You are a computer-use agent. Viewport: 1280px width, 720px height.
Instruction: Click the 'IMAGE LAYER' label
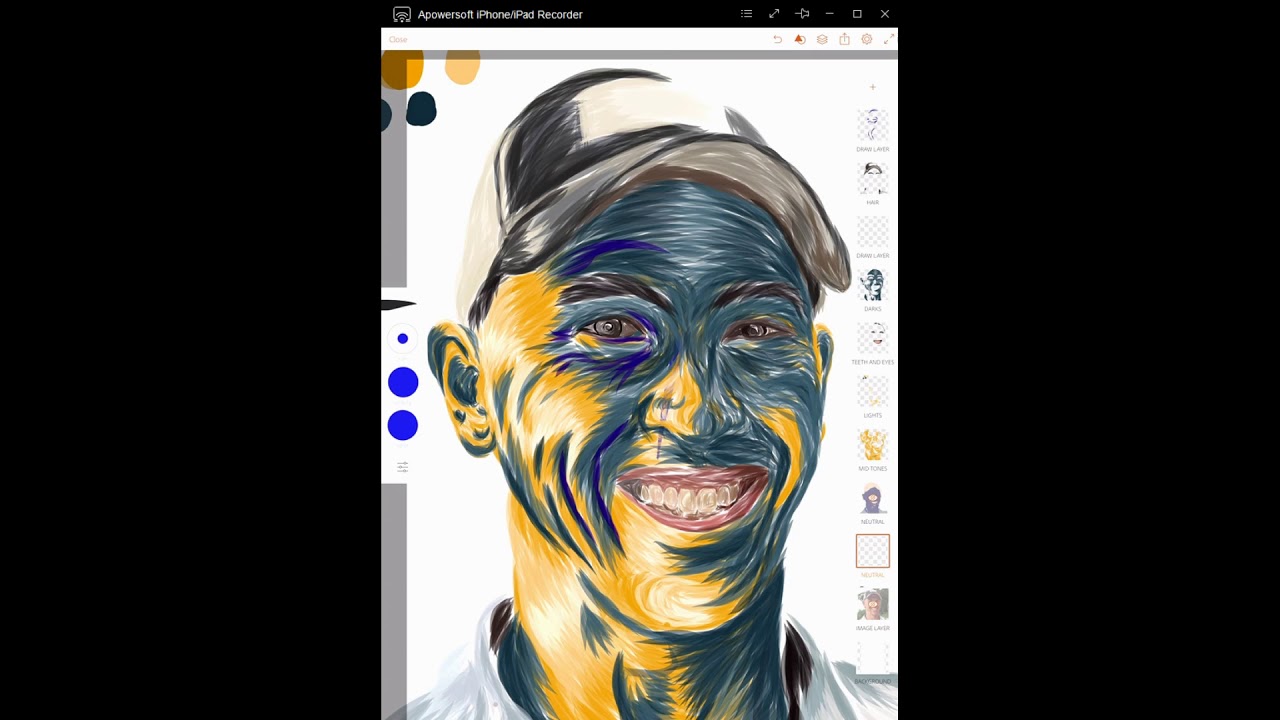click(x=873, y=628)
